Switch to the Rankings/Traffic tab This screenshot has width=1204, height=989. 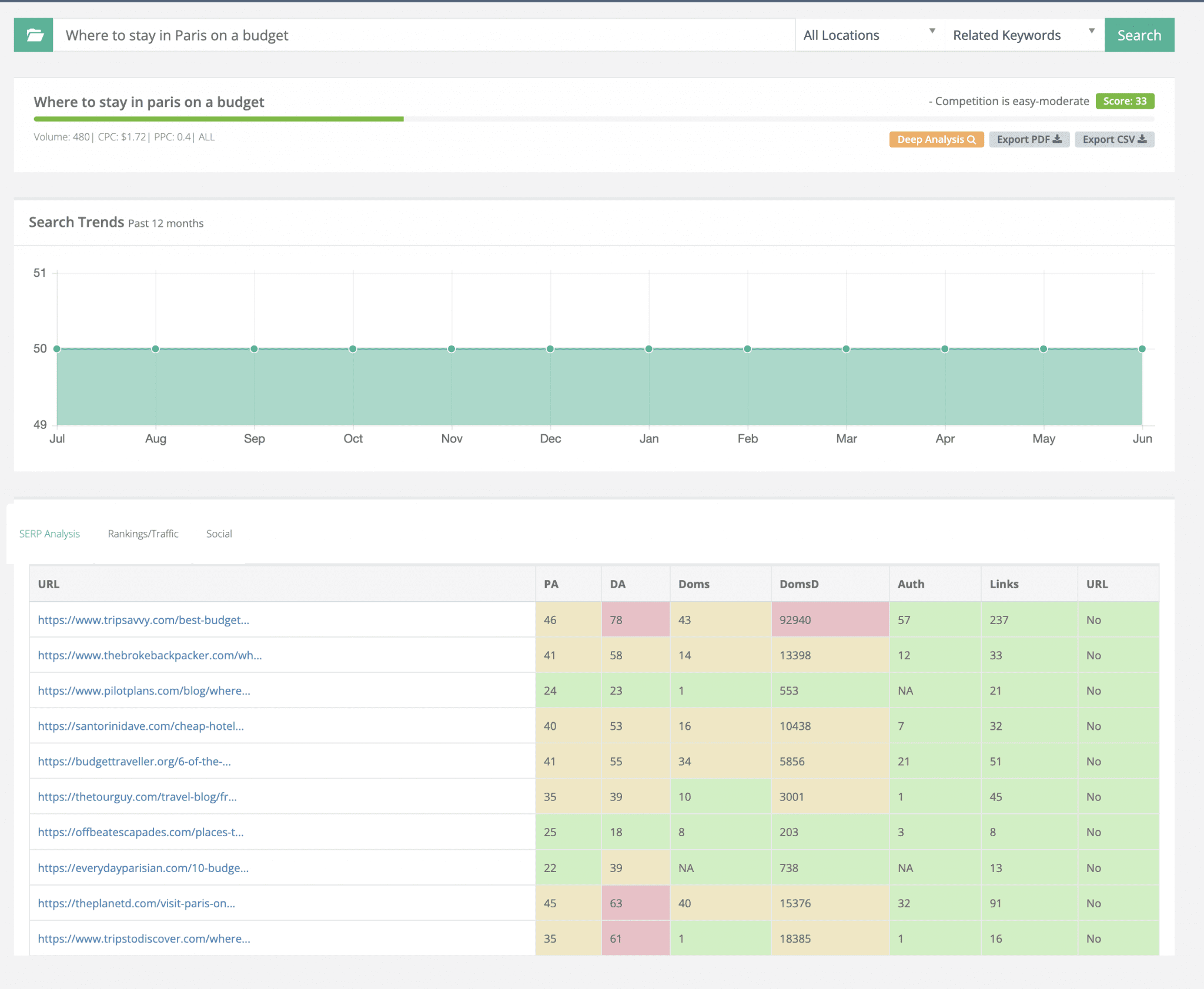[x=143, y=534]
